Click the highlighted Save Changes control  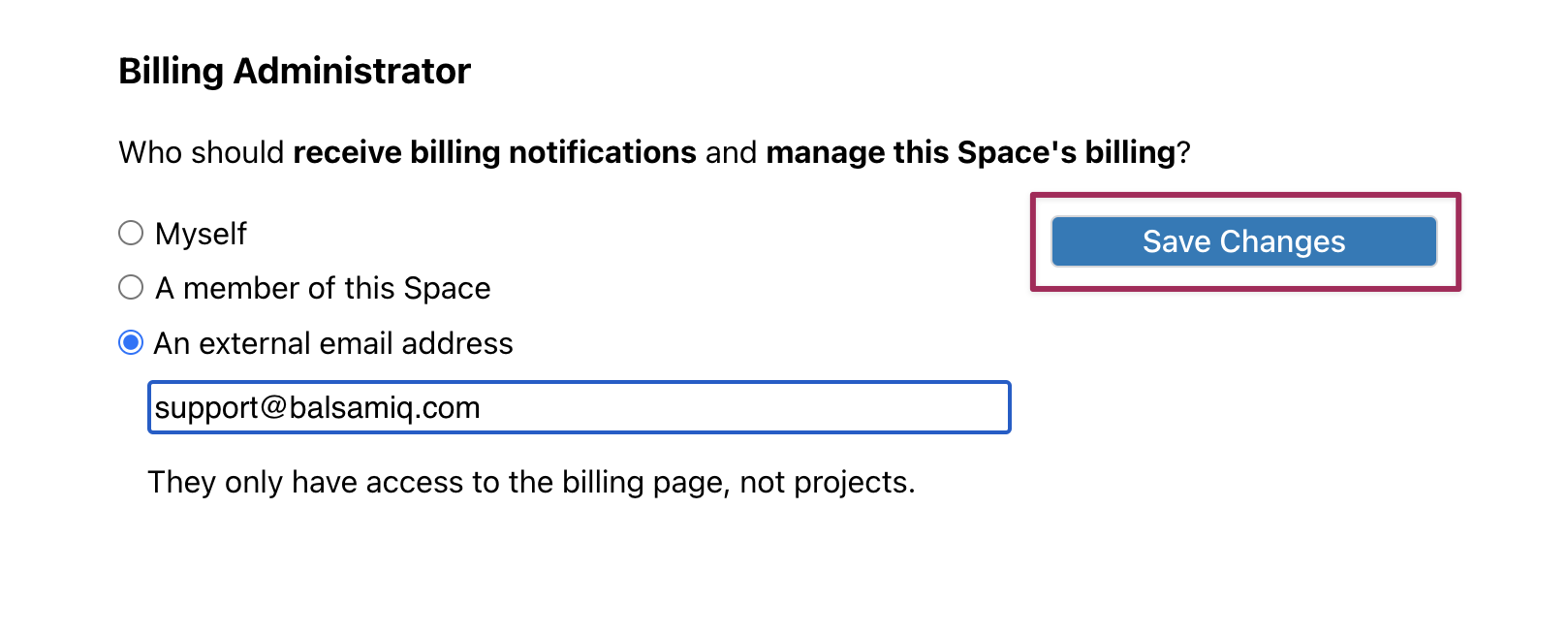coord(1242,241)
